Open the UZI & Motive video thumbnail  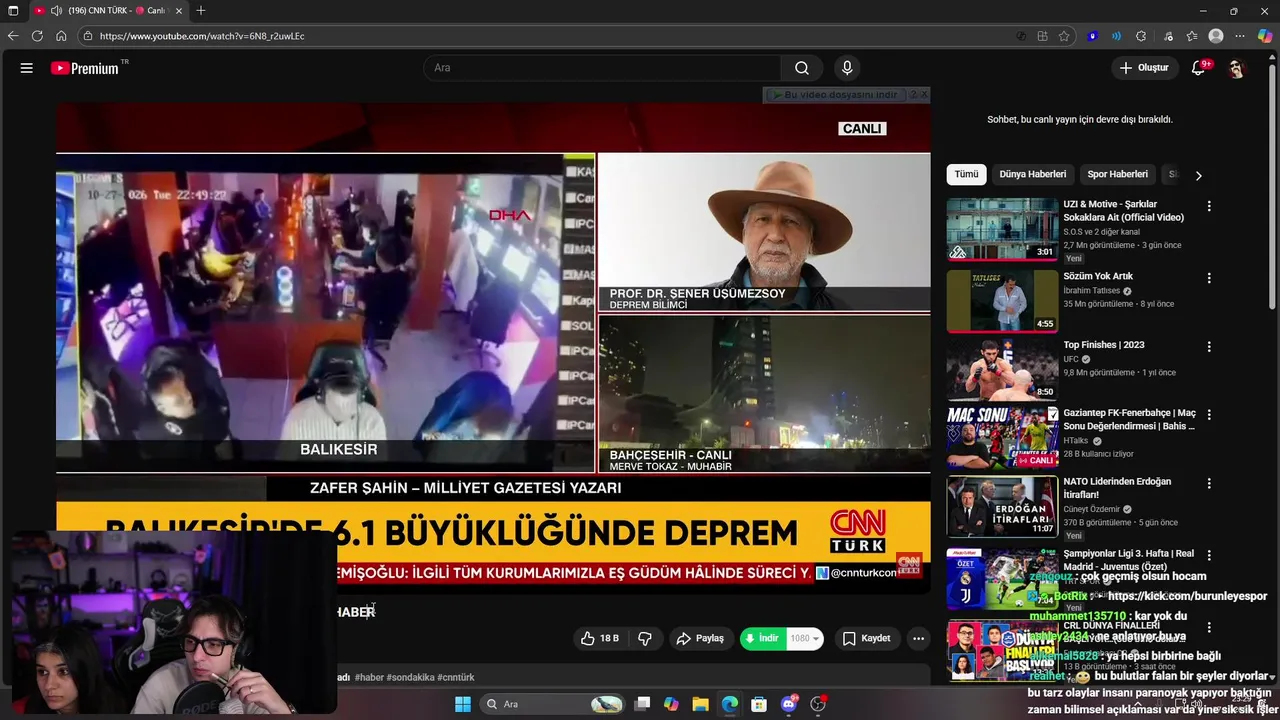[x=1002, y=229]
